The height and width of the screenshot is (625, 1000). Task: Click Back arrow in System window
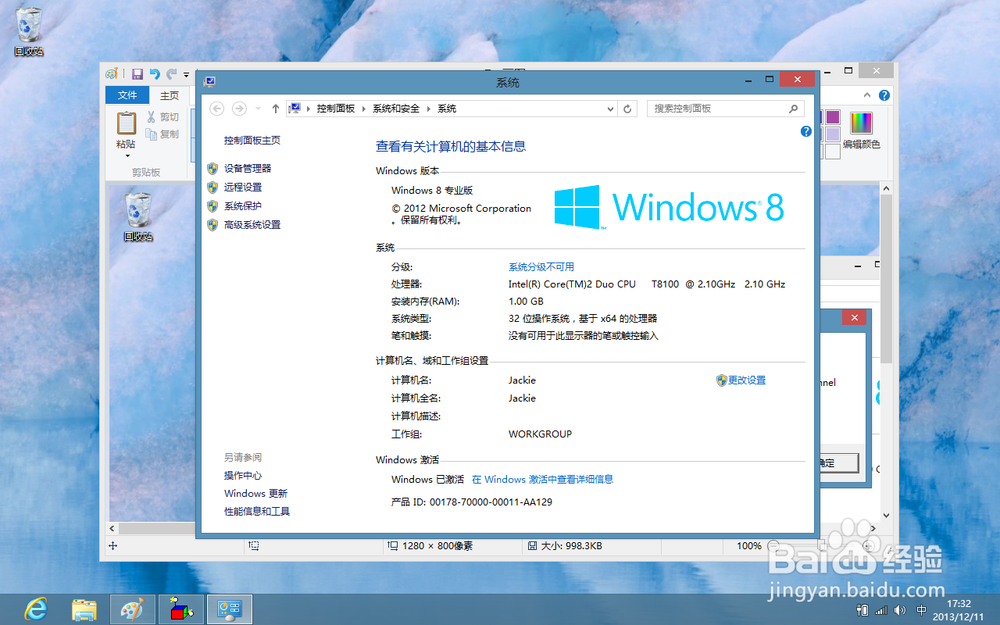click(217, 108)
